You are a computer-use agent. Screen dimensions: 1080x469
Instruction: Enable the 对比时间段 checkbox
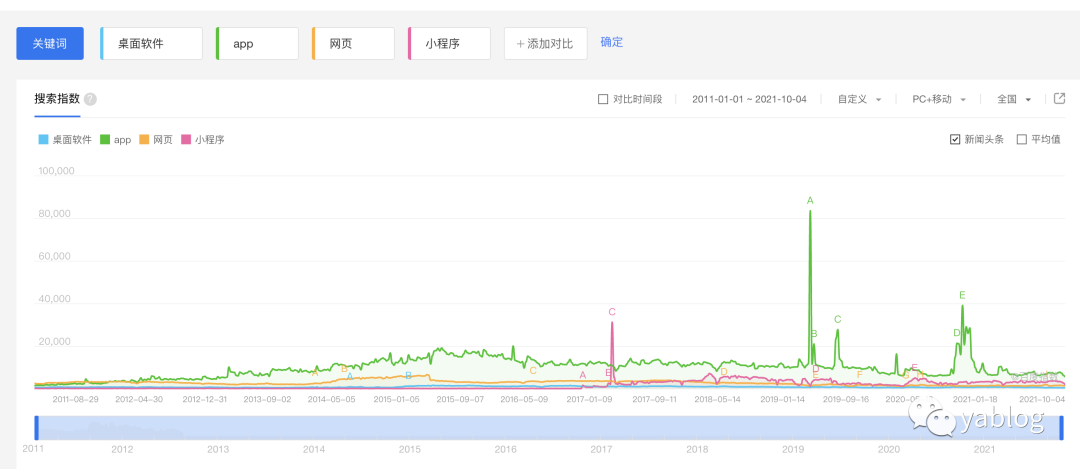[602, 99]
